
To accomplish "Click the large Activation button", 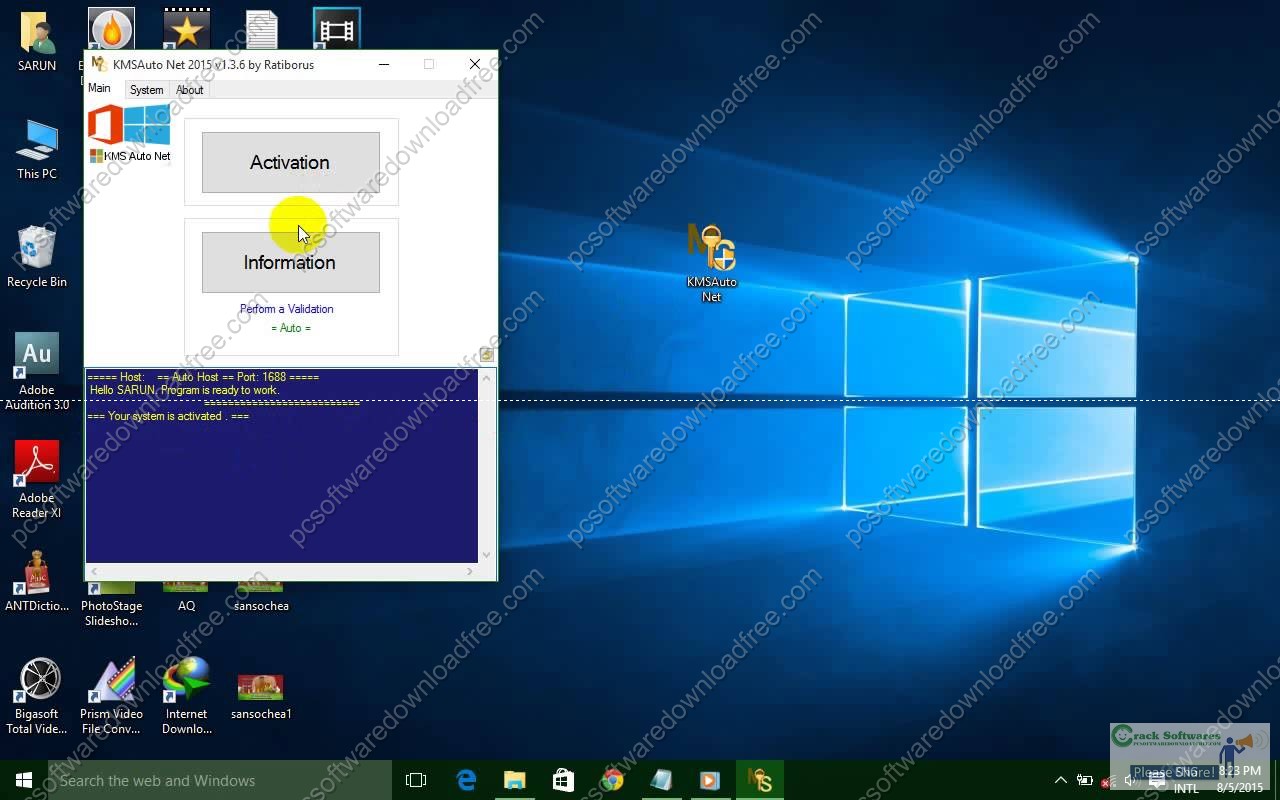I will [290, 162].
